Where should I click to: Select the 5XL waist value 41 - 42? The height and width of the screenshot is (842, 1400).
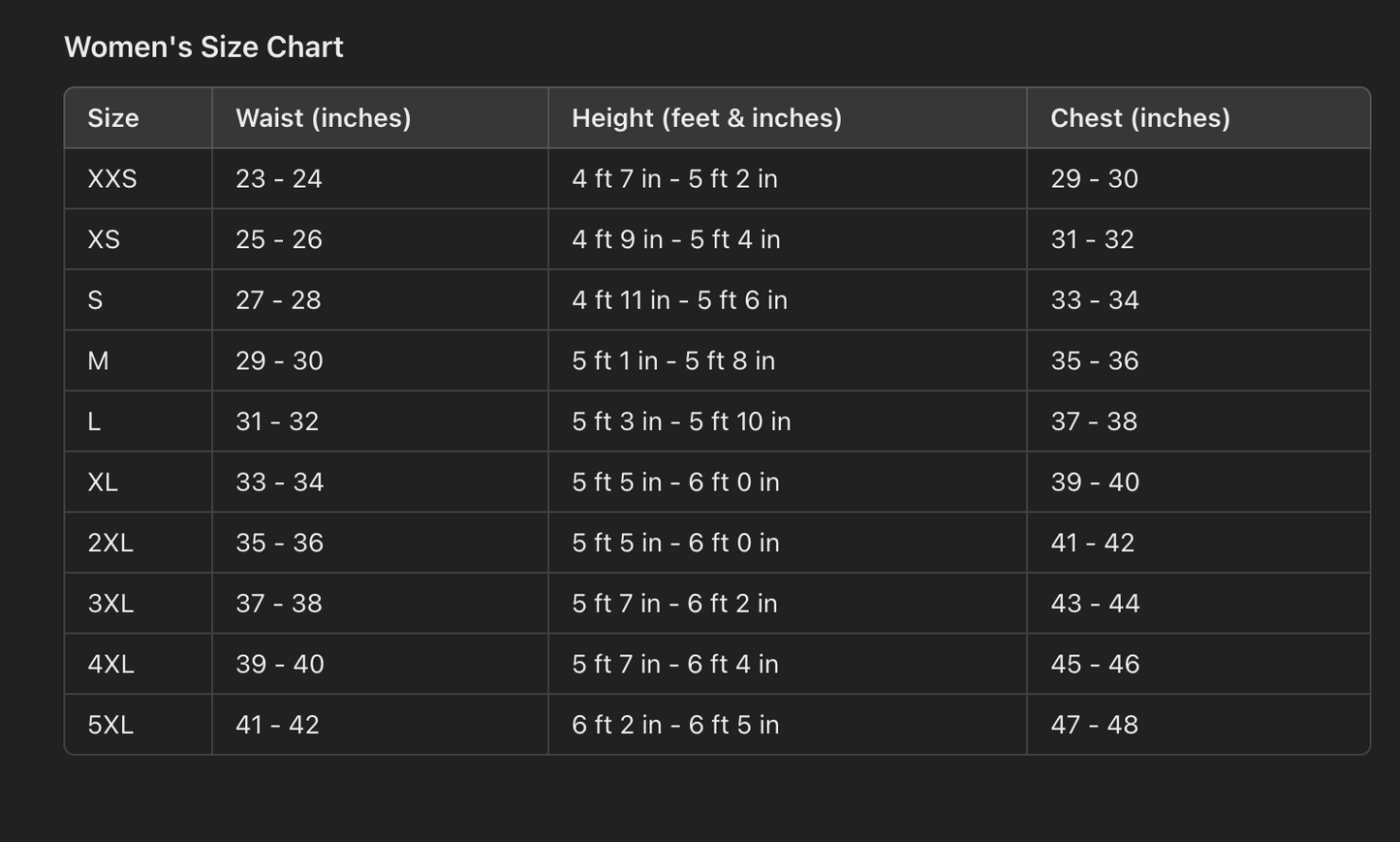277,725
